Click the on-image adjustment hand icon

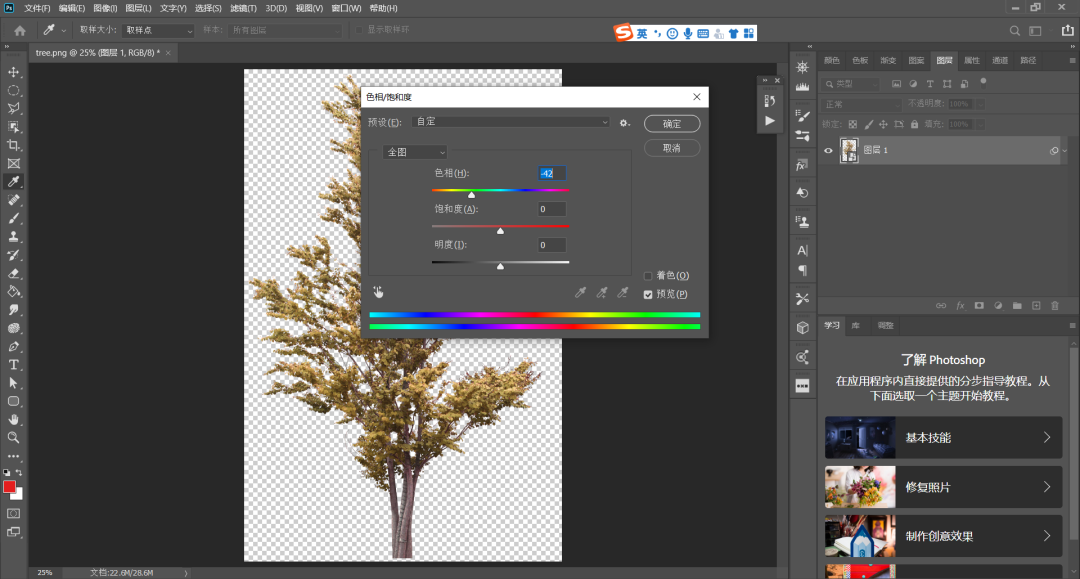pos(379,292)
